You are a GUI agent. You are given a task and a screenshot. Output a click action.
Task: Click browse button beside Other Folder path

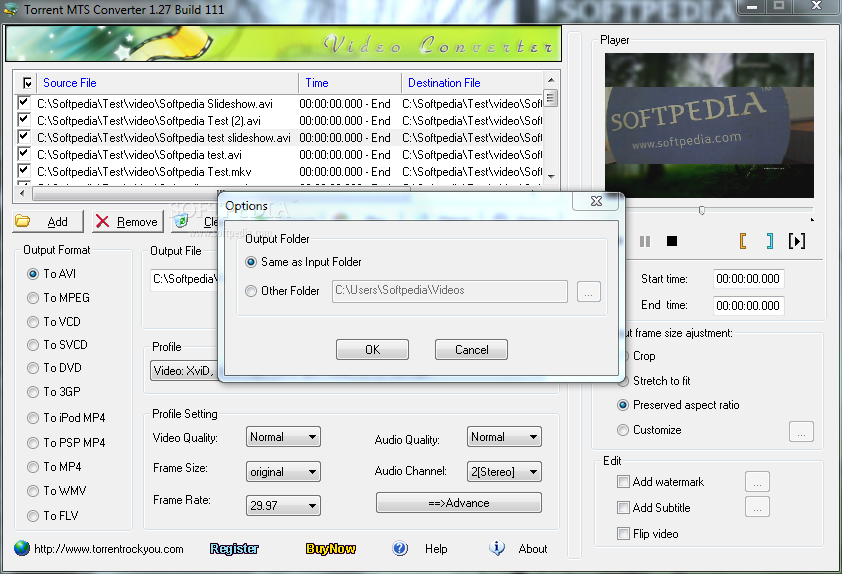click(x=589, y=292)
